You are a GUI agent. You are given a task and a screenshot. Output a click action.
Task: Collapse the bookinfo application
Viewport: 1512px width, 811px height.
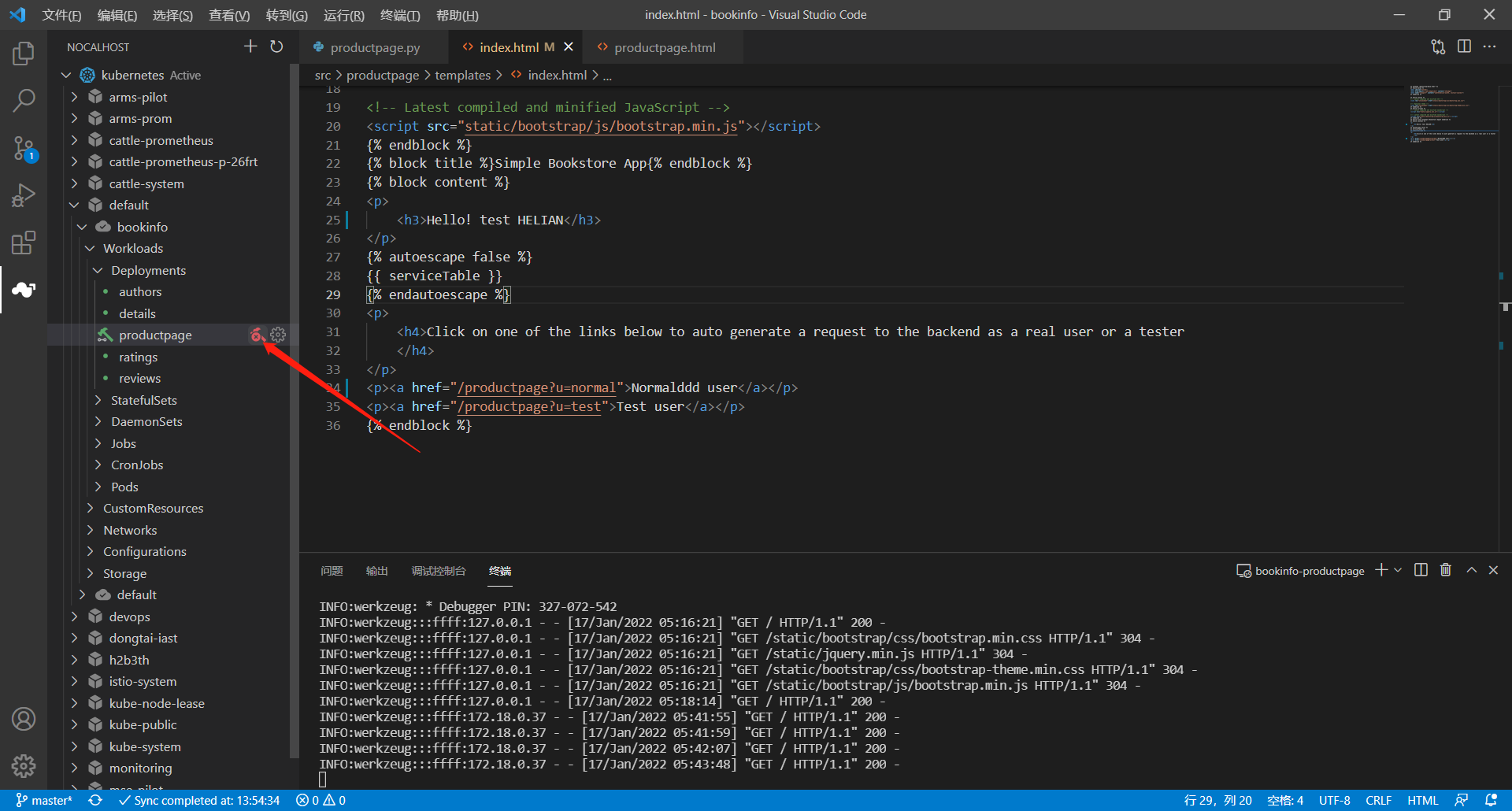click(x=82, y=227)
